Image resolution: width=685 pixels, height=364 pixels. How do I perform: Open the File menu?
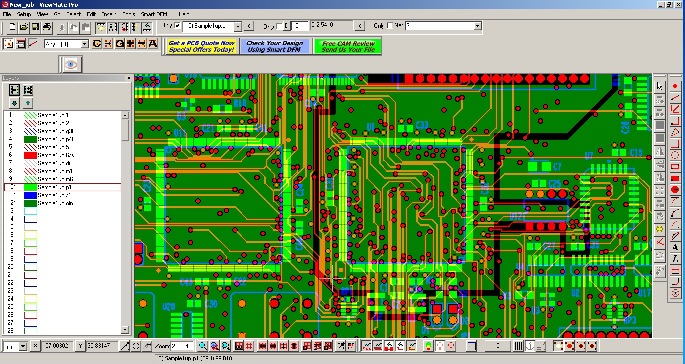tap(7, 14)
